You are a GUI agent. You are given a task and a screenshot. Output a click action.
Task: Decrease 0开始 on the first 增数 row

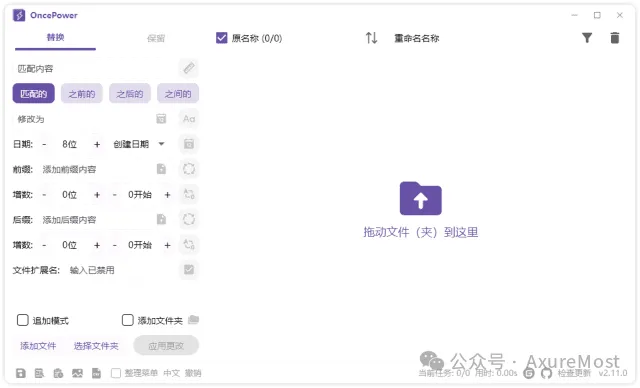click(115, 195)
